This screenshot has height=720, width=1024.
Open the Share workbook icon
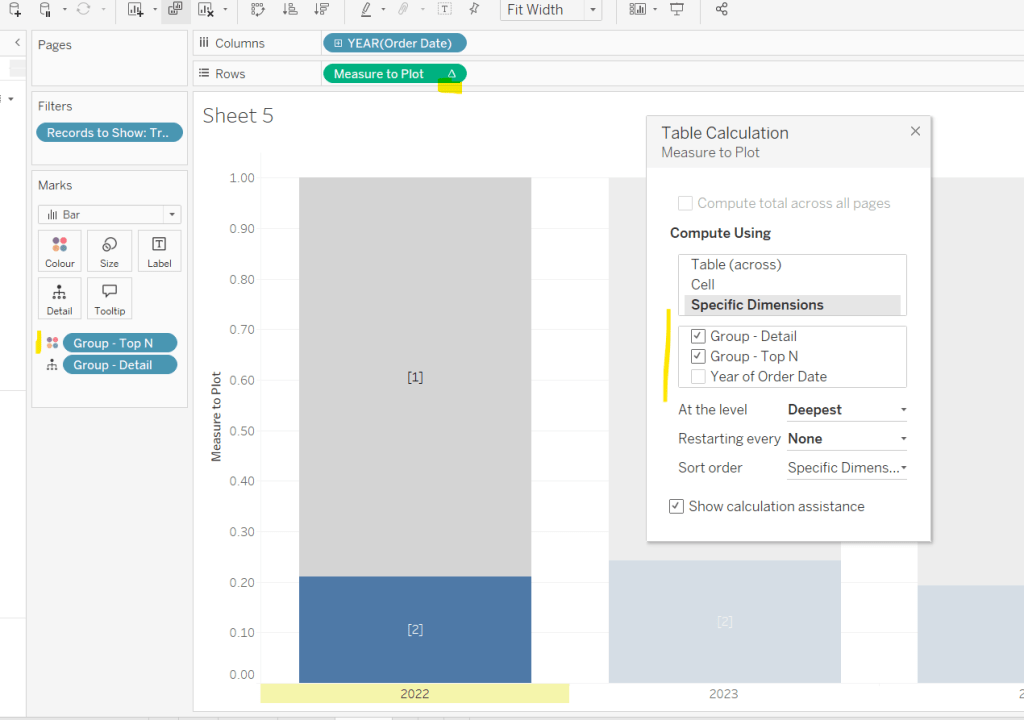pyautogui.click(x=722, y=10)
